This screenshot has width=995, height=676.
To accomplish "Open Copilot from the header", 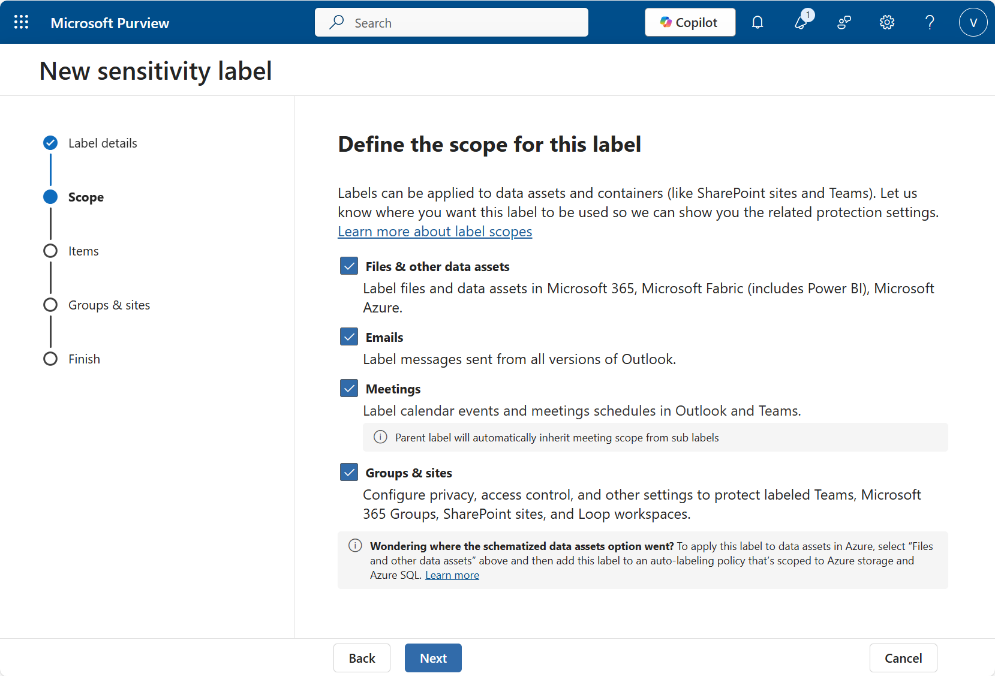I will point(689,22).
